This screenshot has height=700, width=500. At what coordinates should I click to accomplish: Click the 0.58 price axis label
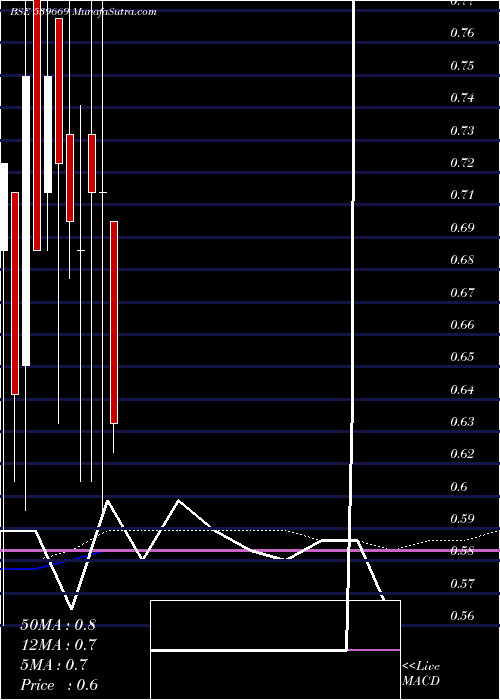coord(462,551)
